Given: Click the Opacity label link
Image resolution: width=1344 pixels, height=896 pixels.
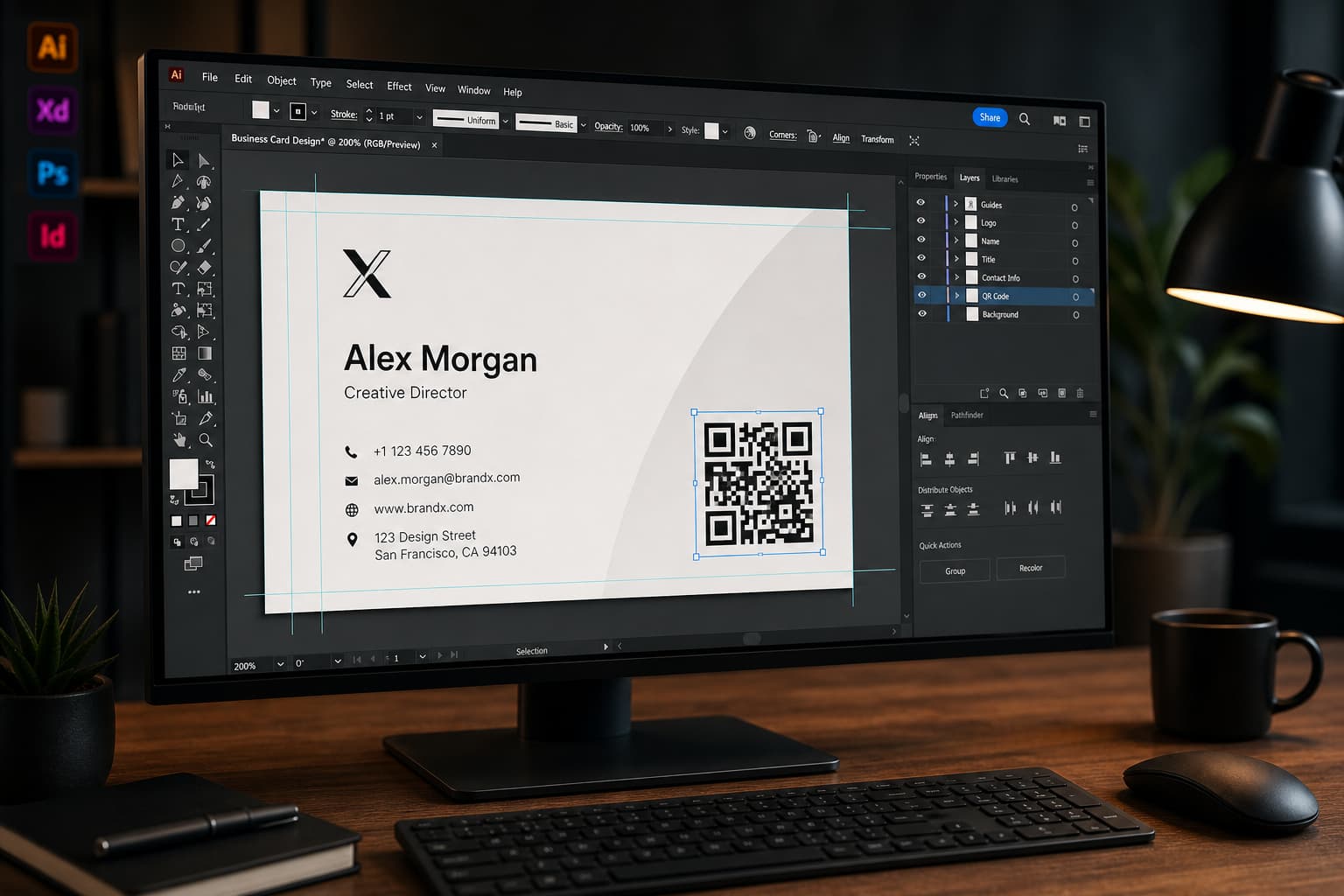Looking at the screenshot, I should [x=608, y=126].
